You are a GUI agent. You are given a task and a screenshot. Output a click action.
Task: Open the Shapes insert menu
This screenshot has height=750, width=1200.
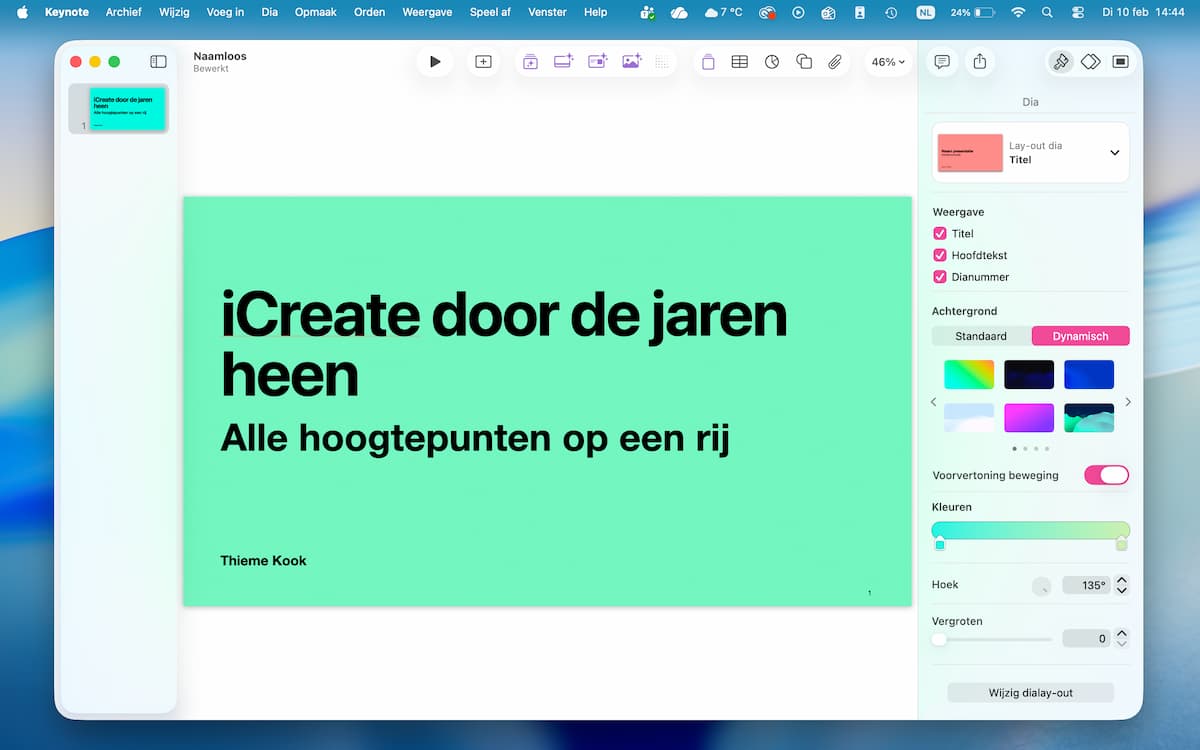pyautogui.click(x=804, y=62)
